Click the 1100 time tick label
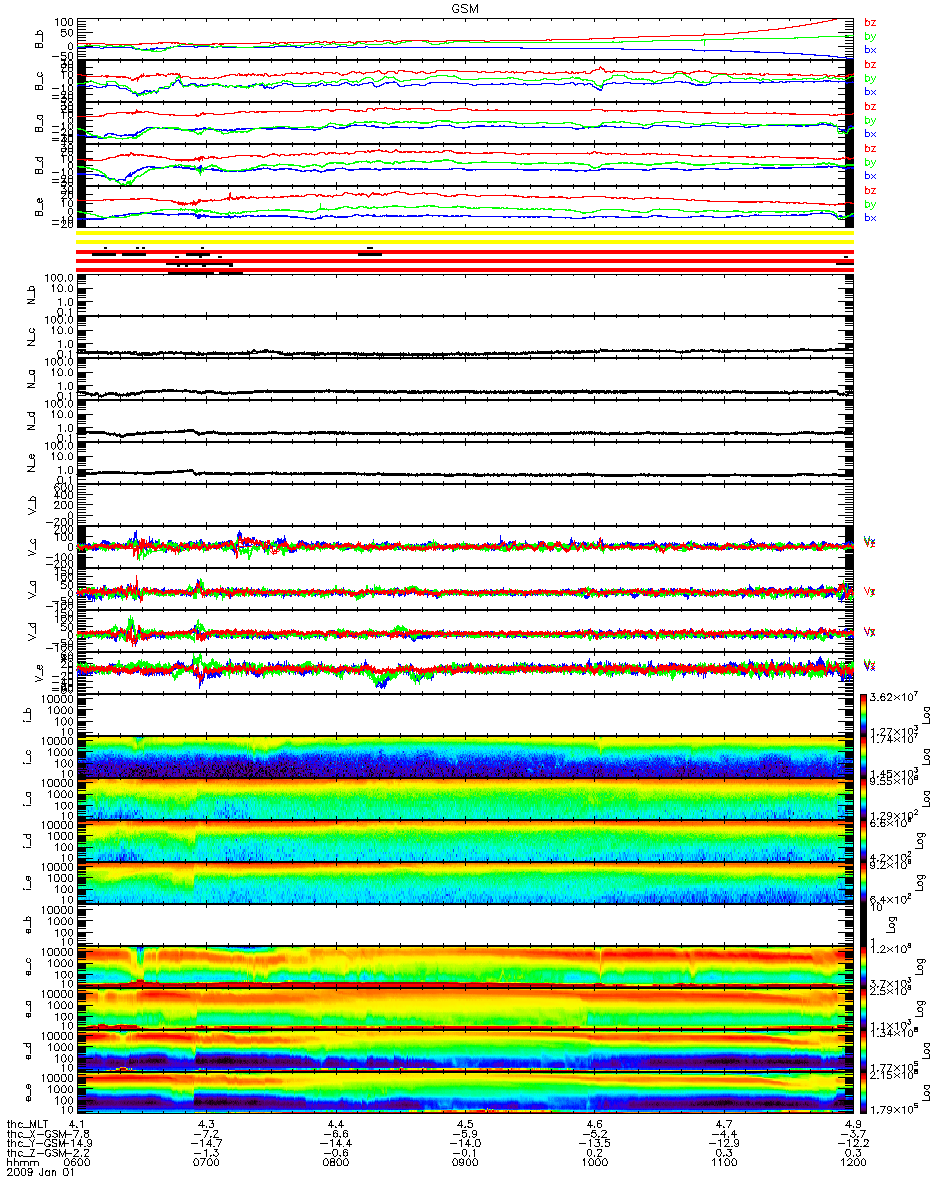The width and height of the screenshot is (930, 1200). [725, 1163]
